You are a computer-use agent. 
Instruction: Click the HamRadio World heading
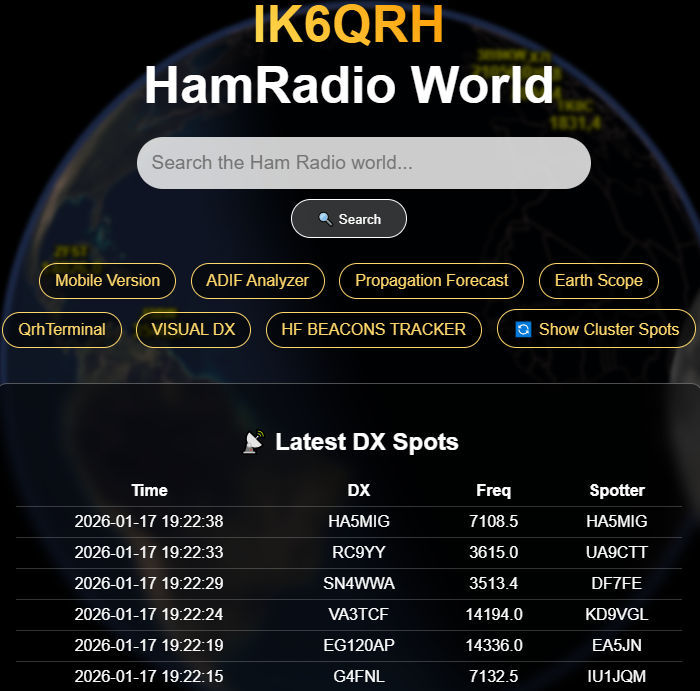349,85
